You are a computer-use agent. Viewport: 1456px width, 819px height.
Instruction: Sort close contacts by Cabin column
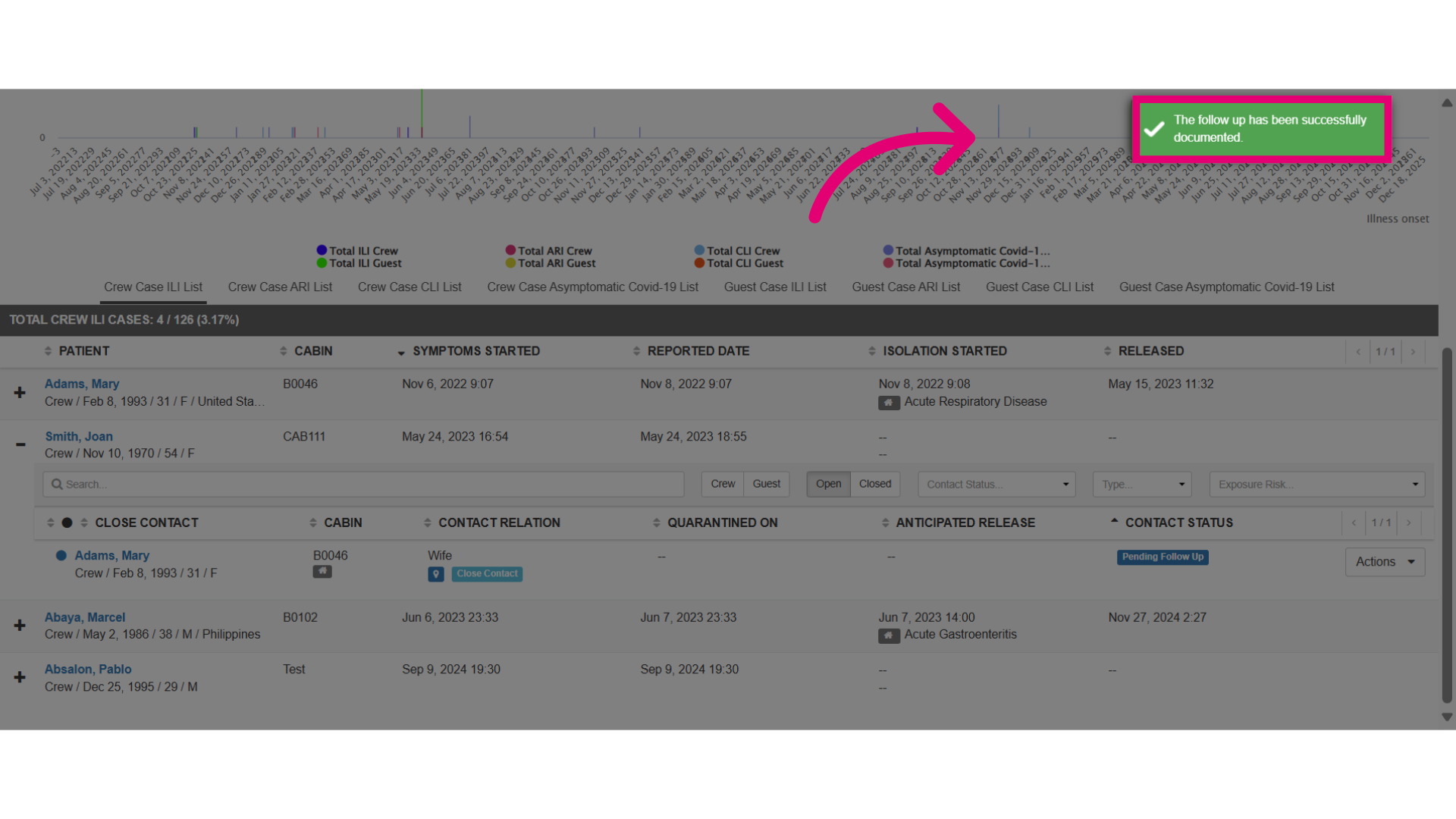(335, 523)
